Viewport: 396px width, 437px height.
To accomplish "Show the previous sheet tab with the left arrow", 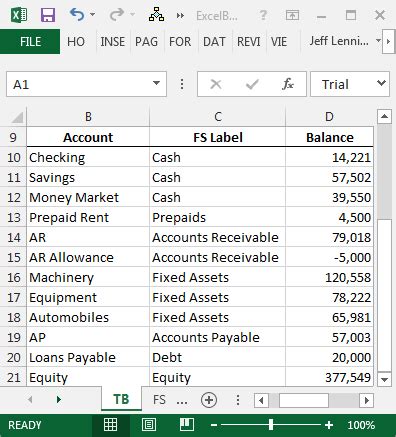I will coord(30,399).
